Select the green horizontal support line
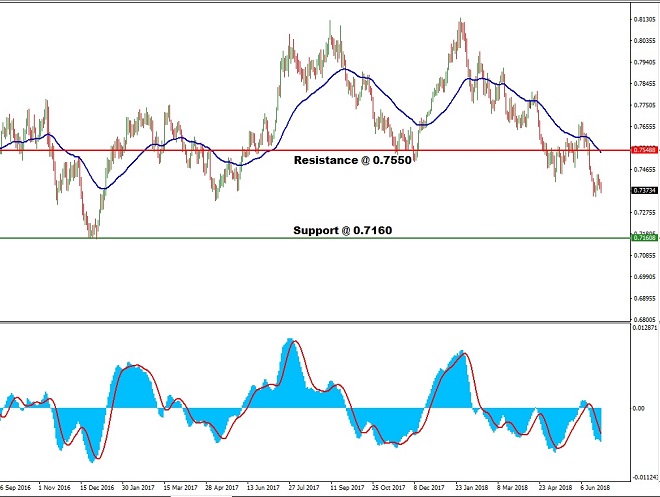This screenshot has width=660, height=497. coord(315,238)
